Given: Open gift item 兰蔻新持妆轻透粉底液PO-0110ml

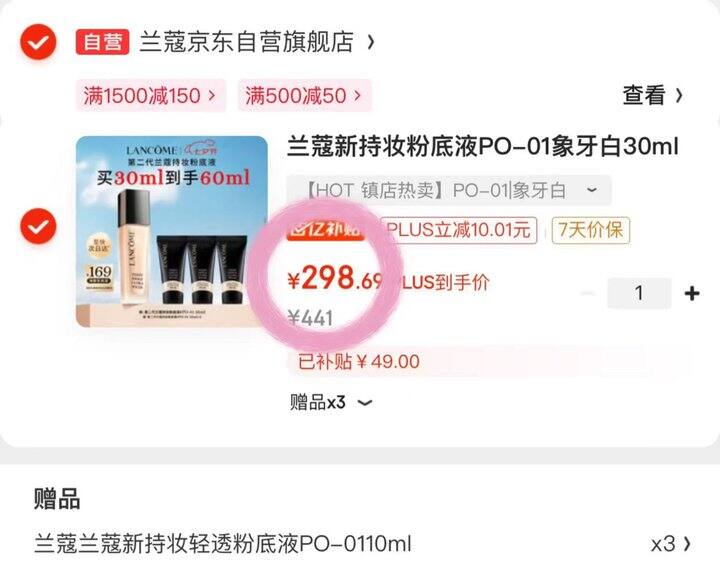Looking at the screenshot, I should pyautogui.click(x=223, y=544).
